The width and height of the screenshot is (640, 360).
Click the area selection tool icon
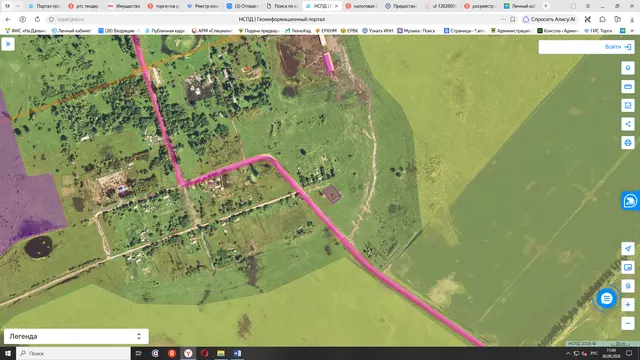628,105
